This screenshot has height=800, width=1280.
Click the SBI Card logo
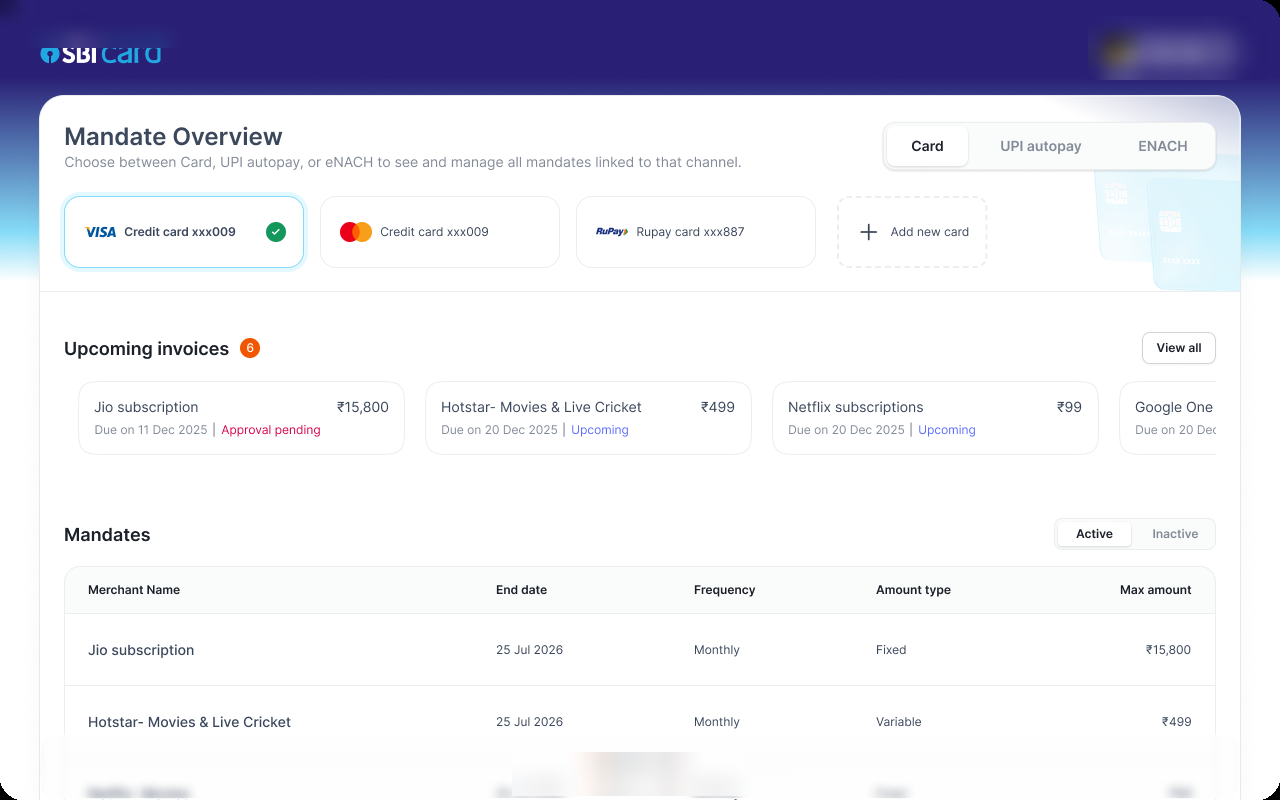tap(101, 54)
